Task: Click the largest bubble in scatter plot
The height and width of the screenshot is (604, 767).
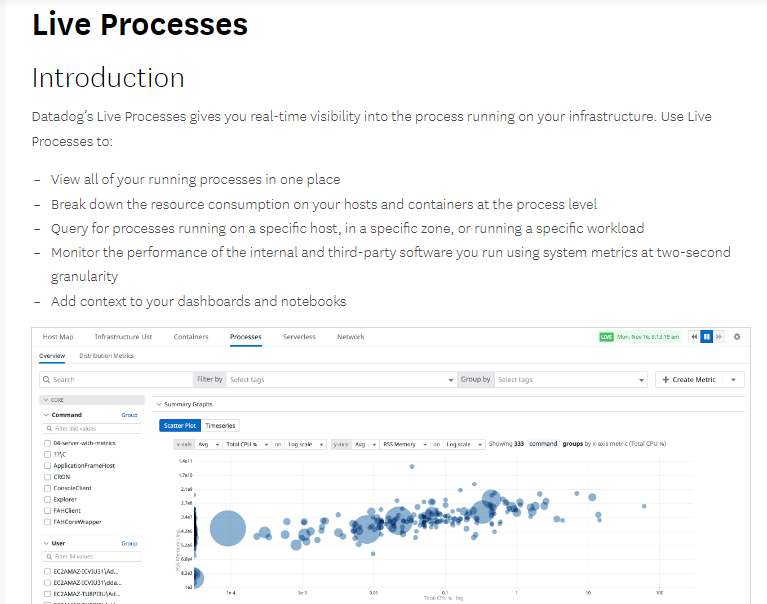Action: point(227,528)
